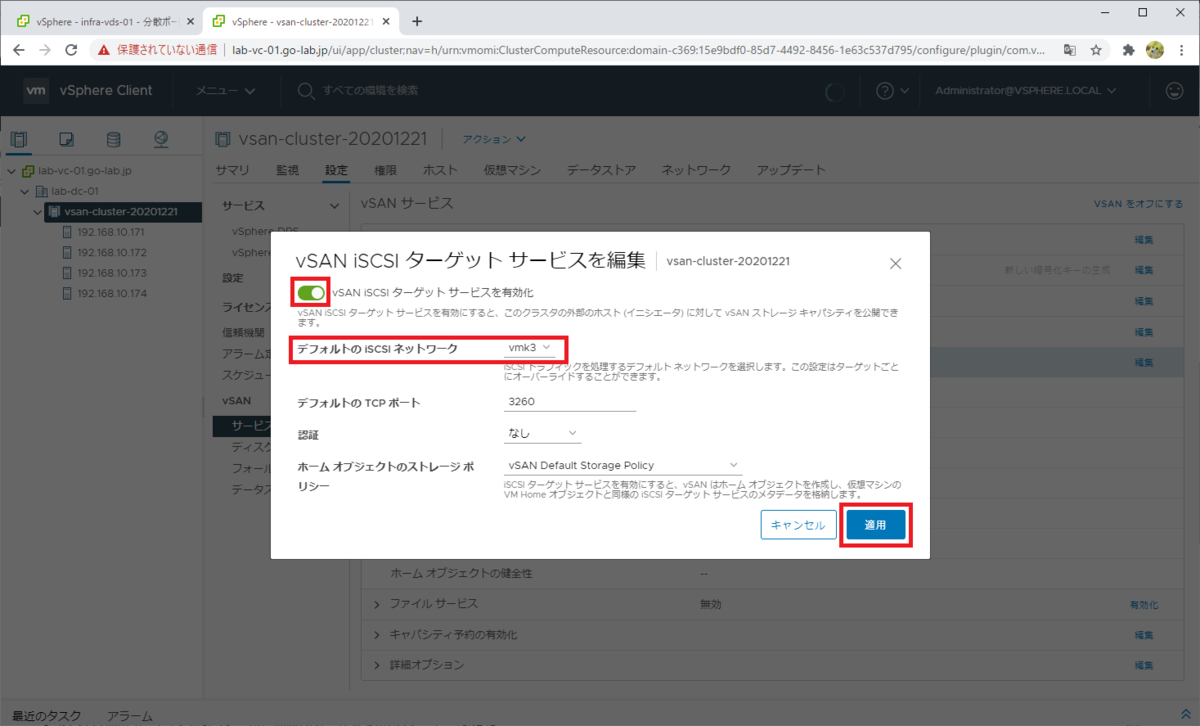Open the メニュー dropdown in the header
This screenshot has height=726, width=1200.
click(x=225, y=91)
